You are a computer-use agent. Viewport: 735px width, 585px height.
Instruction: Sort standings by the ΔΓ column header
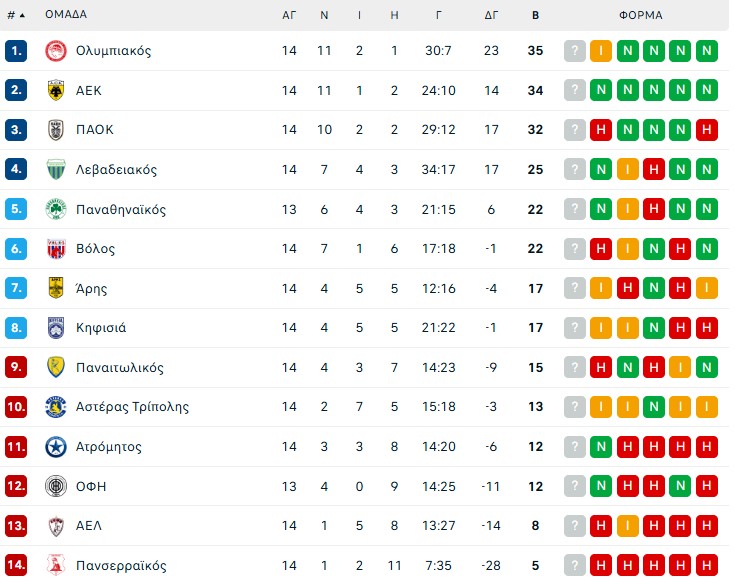pos(491,15)
